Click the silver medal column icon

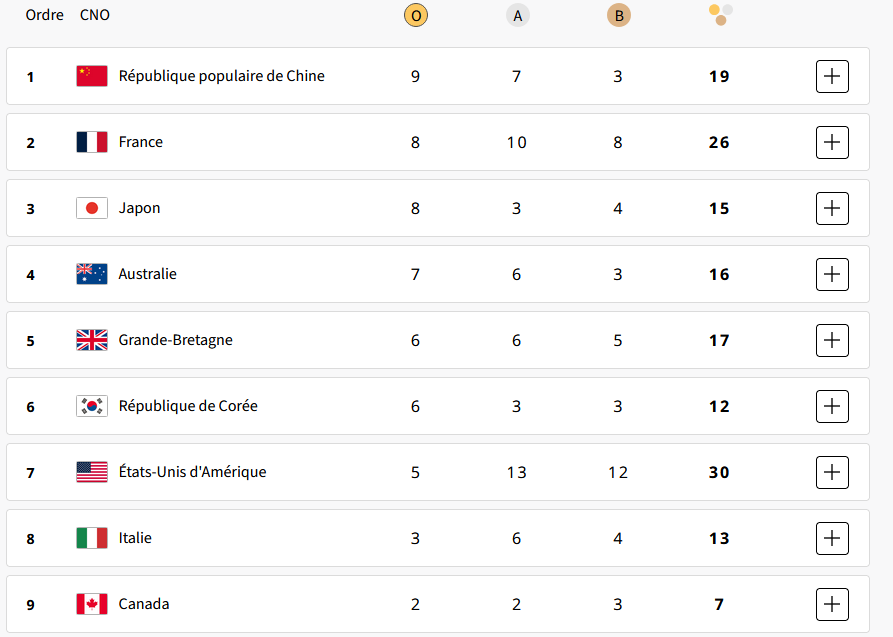(x=517, y=15)
